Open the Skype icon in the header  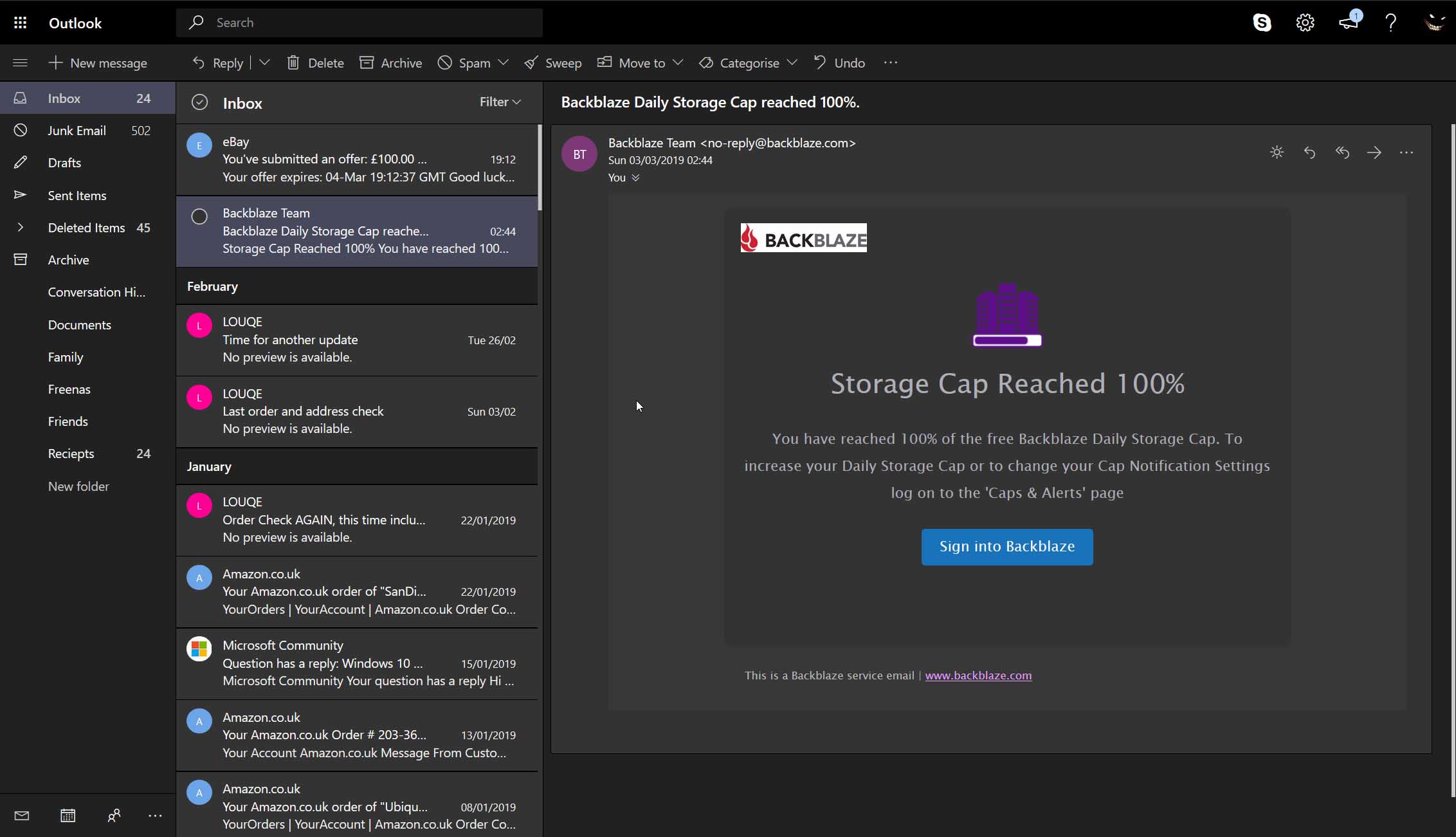(1262, 23)
